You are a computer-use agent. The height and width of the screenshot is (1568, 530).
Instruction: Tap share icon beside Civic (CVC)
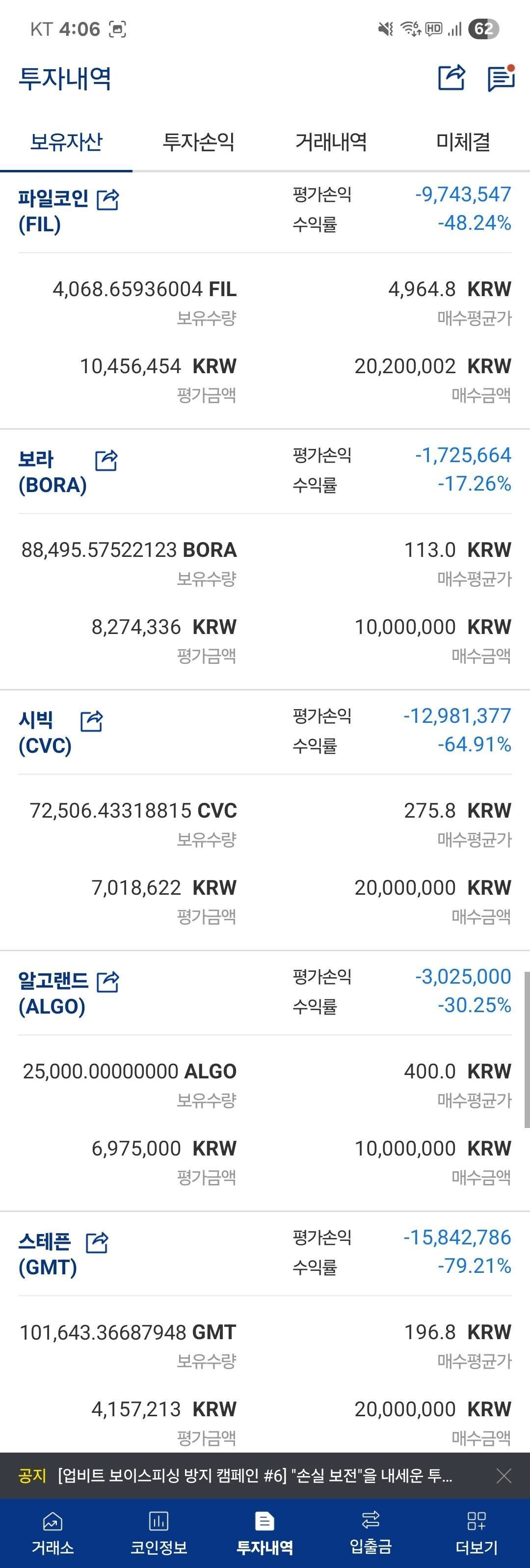coord(92,721)
